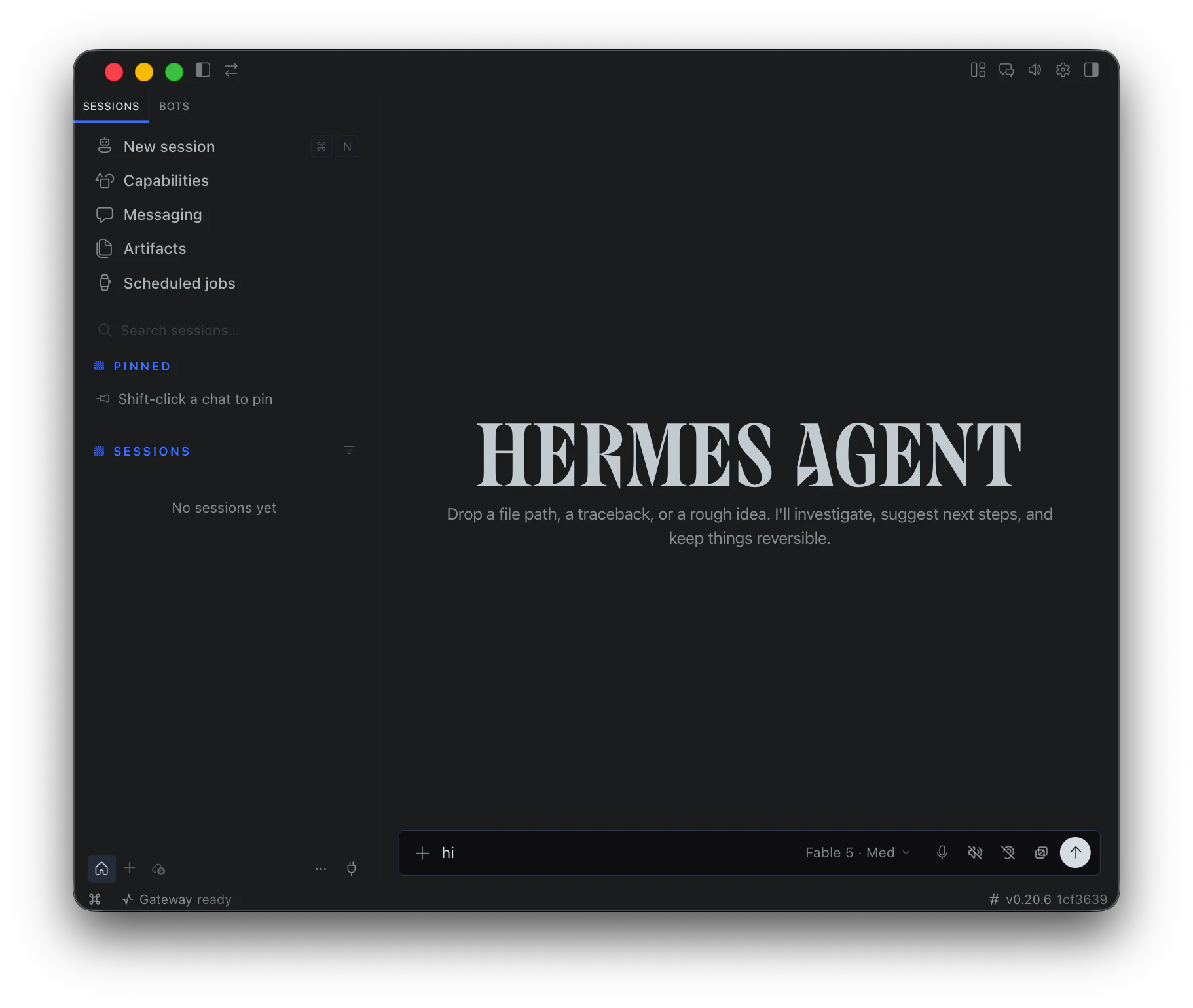Click the overlapping squares icon in composer

click(x=1041, y=853)
